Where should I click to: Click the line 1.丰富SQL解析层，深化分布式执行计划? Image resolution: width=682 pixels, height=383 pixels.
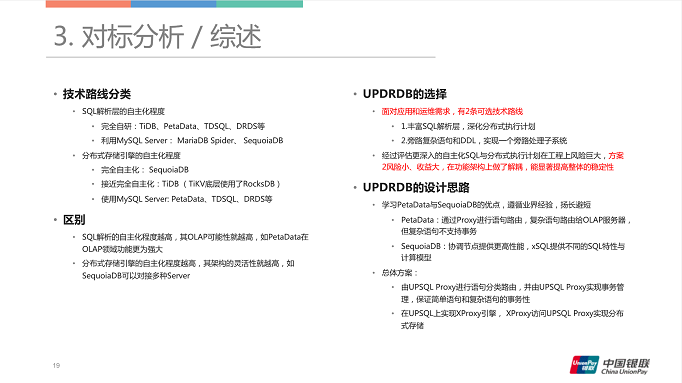pos(468,127)
